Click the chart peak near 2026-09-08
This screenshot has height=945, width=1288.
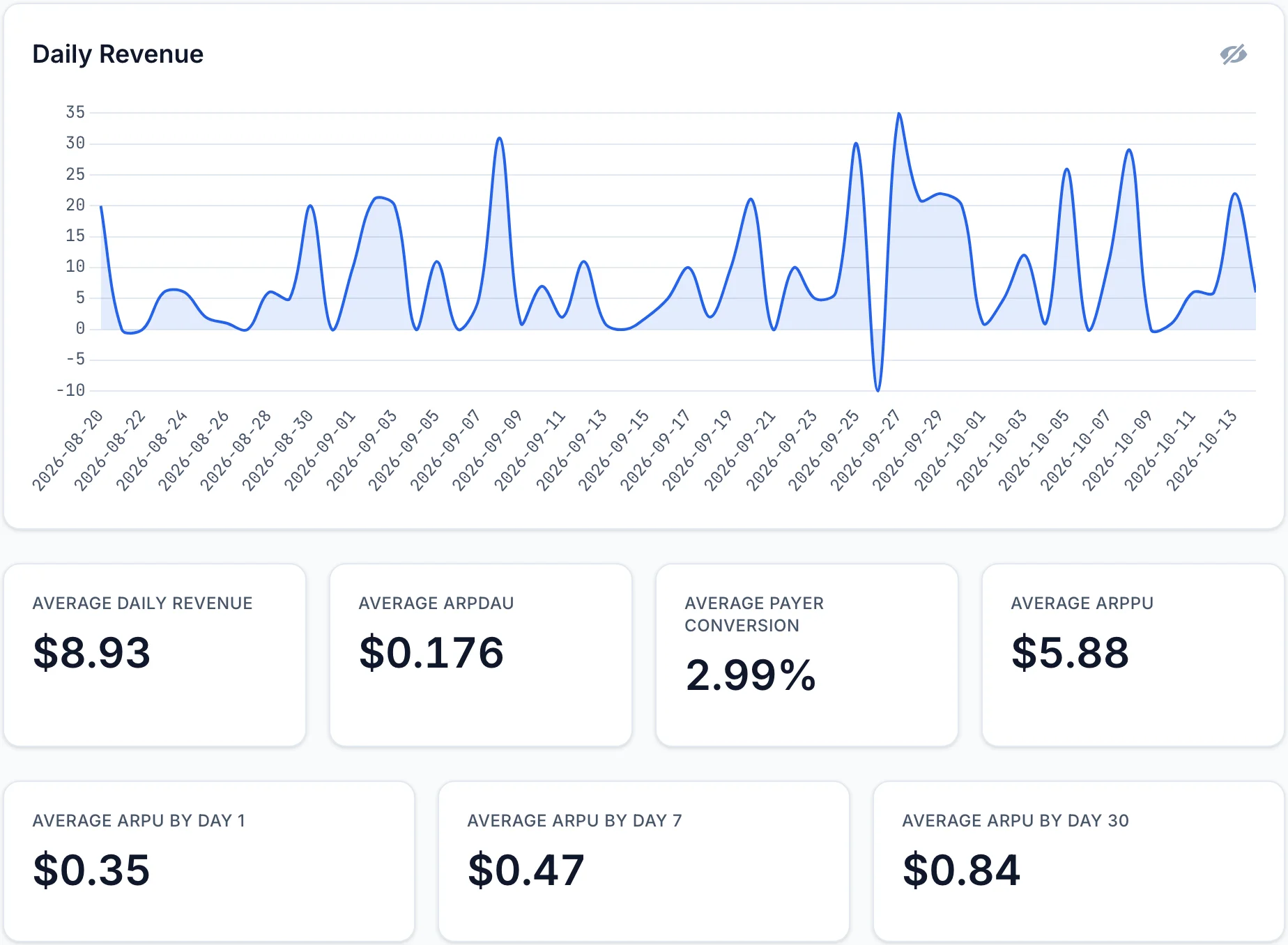tap(500, 138)
